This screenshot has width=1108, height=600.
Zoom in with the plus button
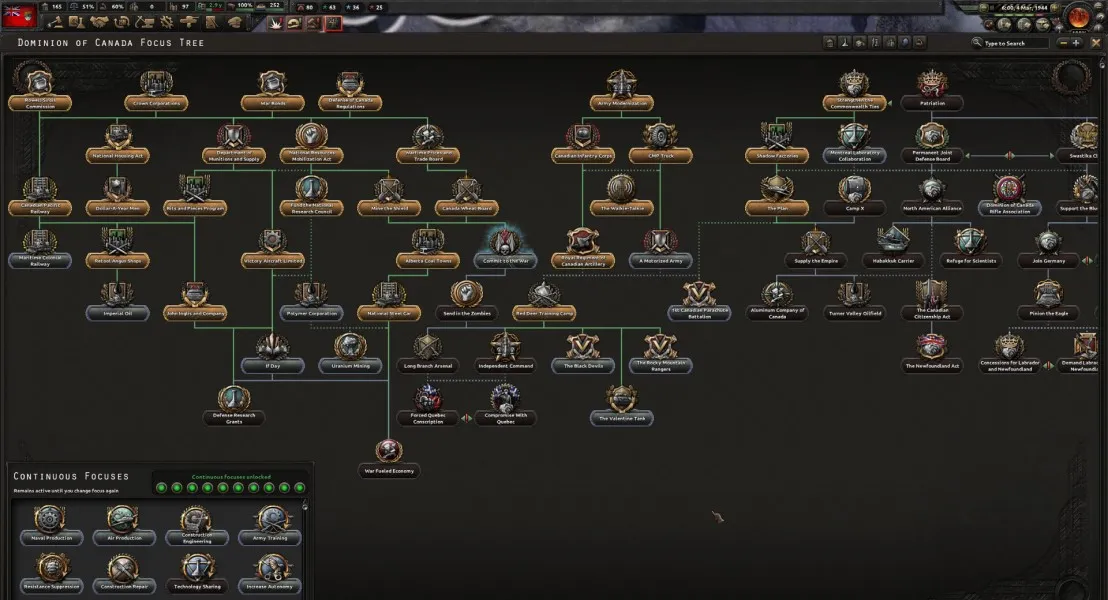point(1076,43)
